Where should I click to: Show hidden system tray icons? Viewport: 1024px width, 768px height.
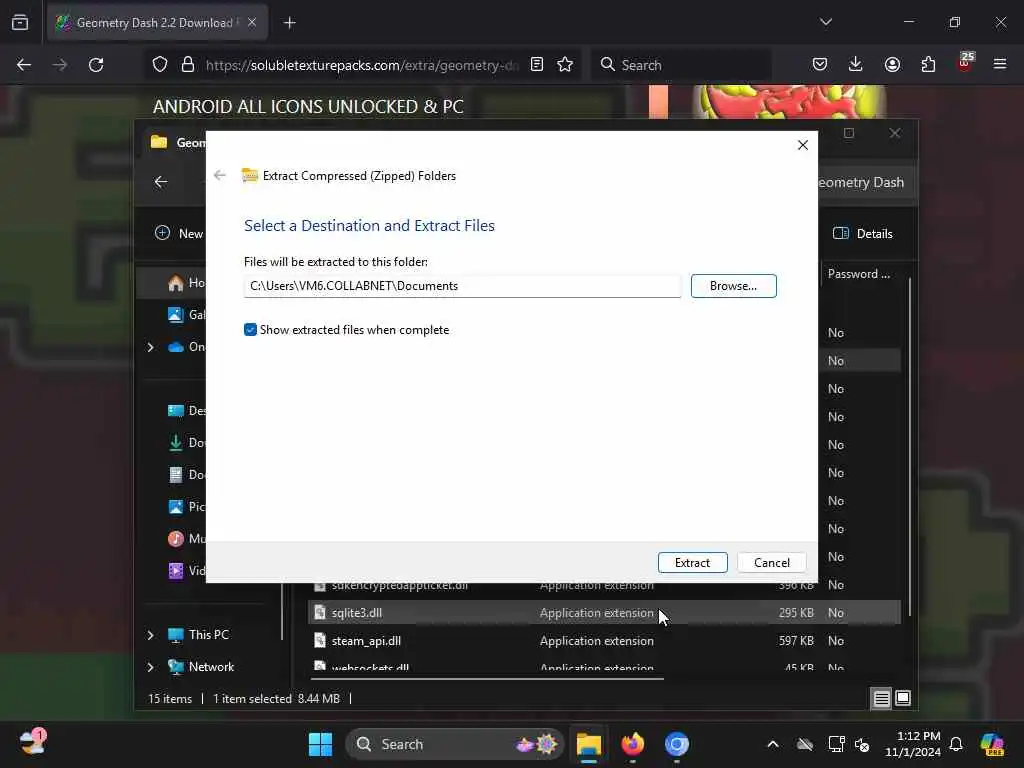(x=773, y=744)
